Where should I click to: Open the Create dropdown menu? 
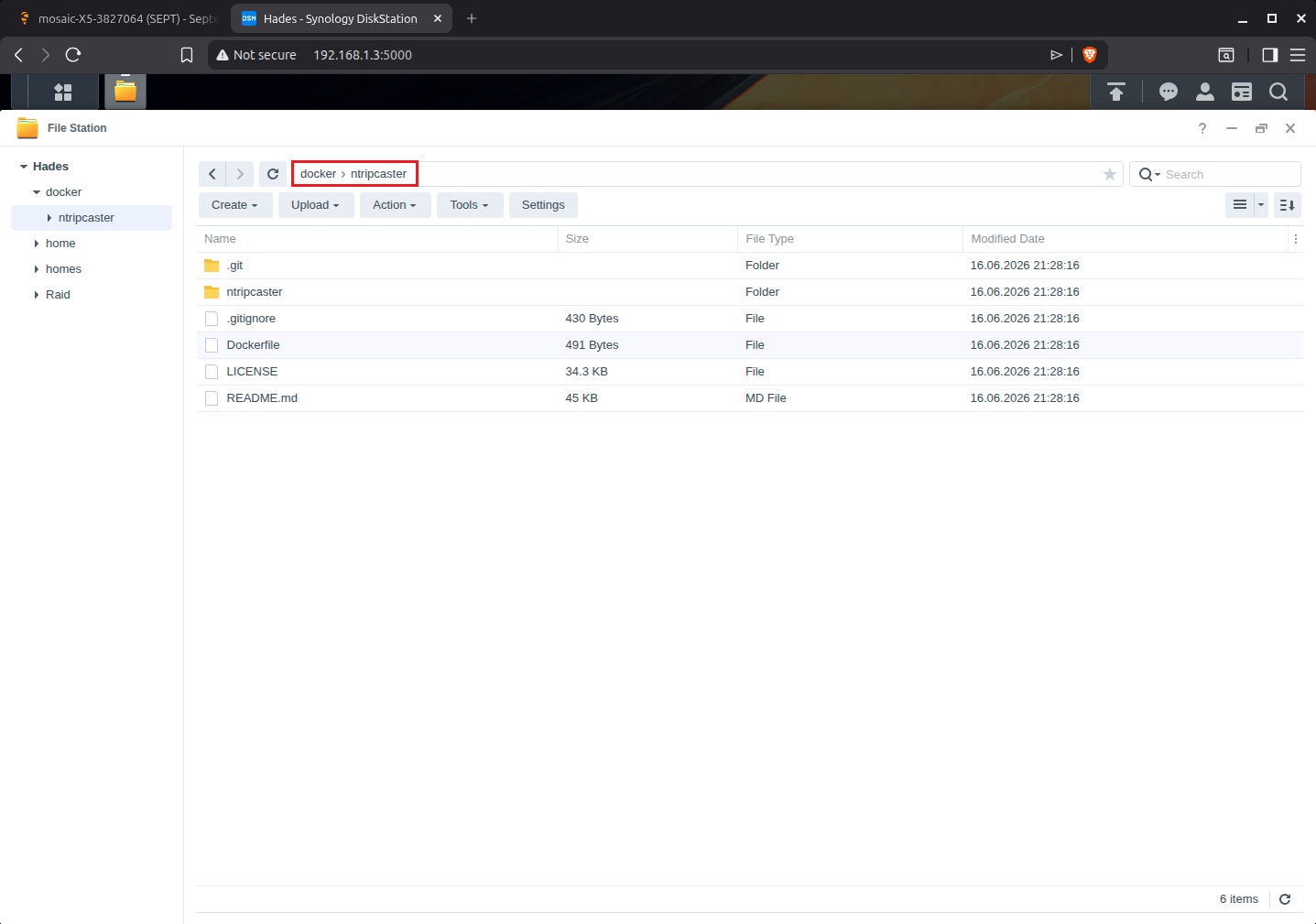(235, 205)
